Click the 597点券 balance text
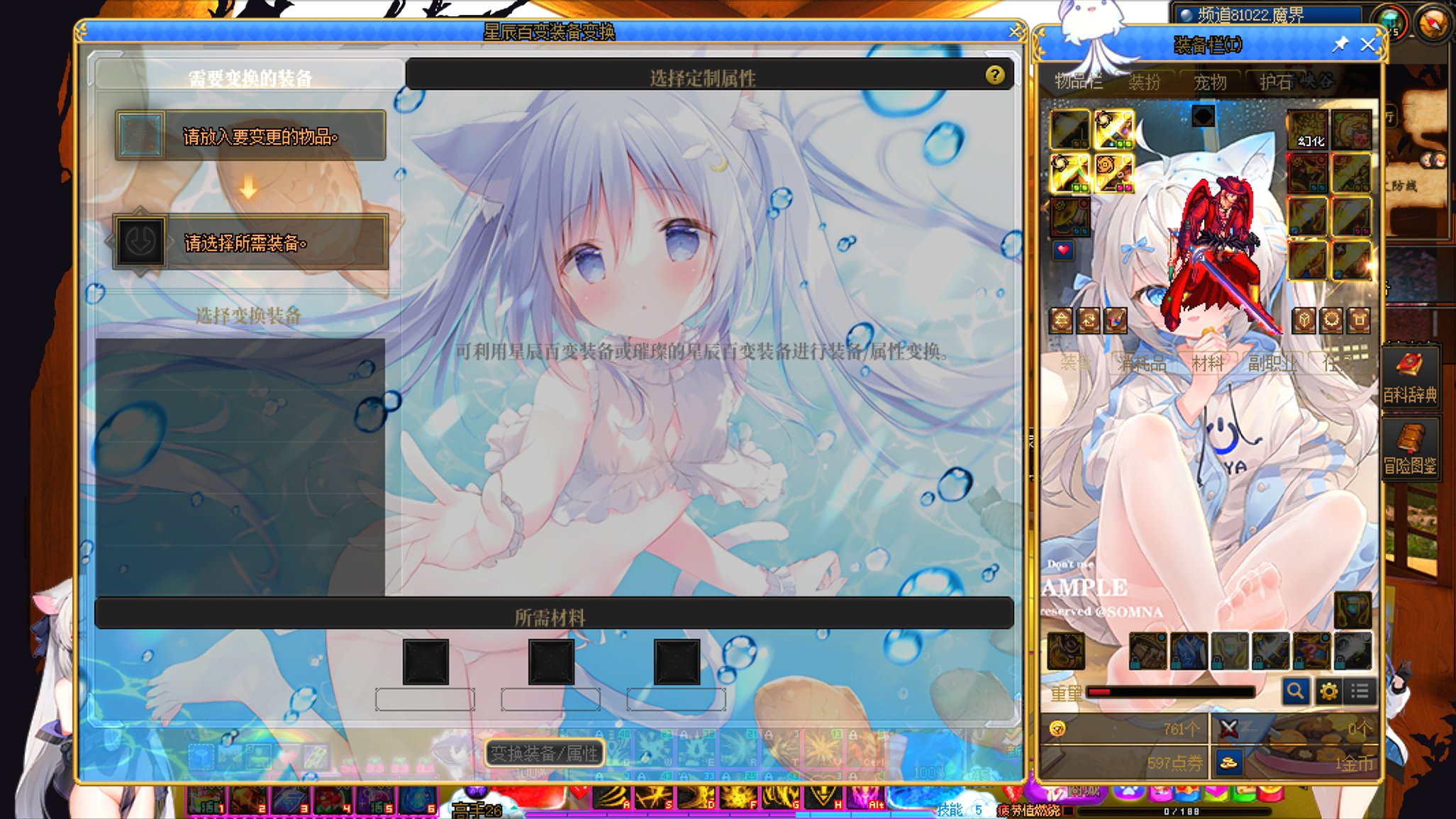Screen dimensions: 1456x819 [x=1174, y=763]
